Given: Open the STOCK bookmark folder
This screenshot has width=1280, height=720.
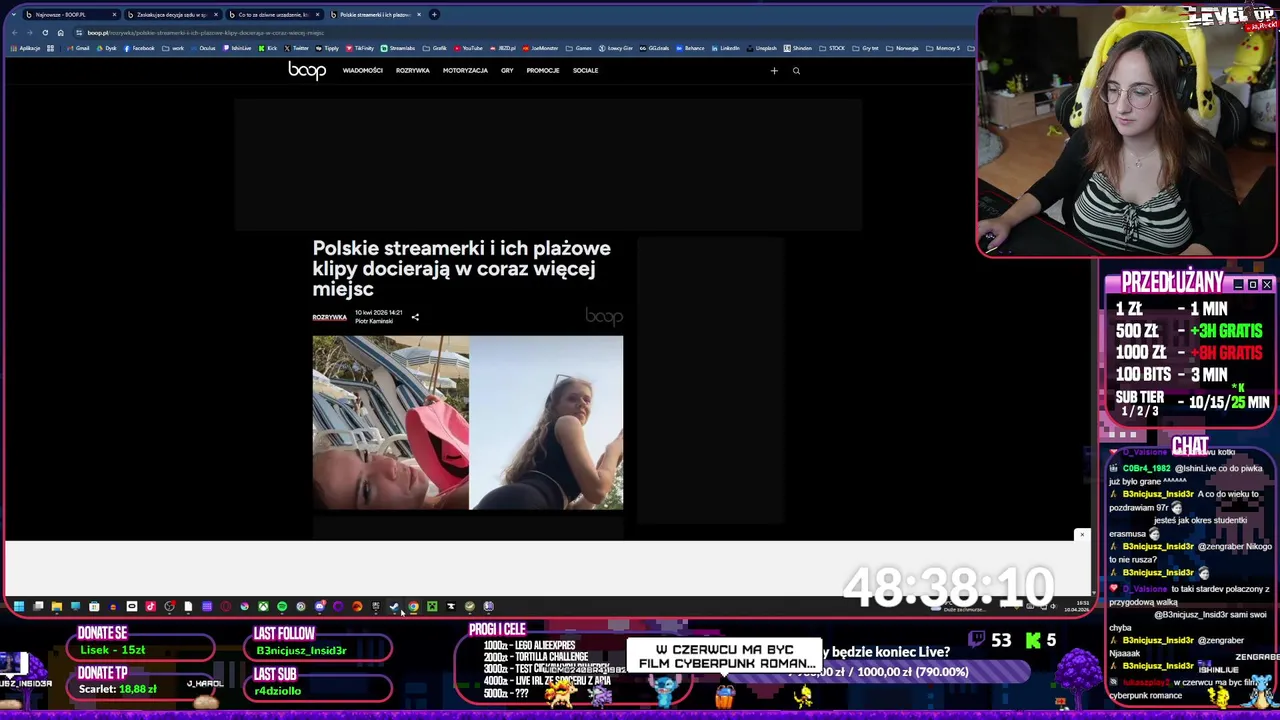Looking at the screenshot, I should (831, 48).
